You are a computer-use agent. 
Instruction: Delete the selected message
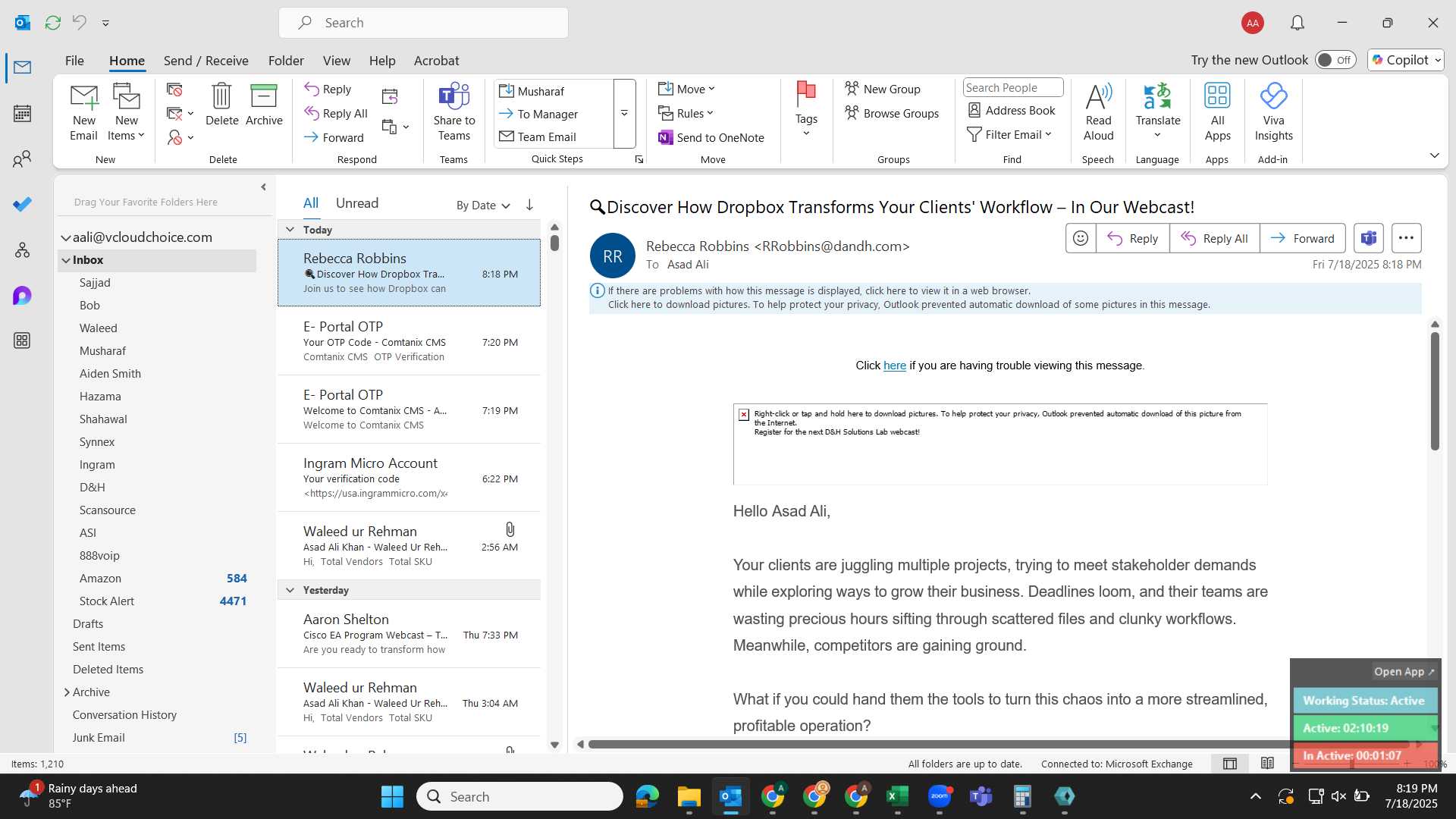point(221,105)
